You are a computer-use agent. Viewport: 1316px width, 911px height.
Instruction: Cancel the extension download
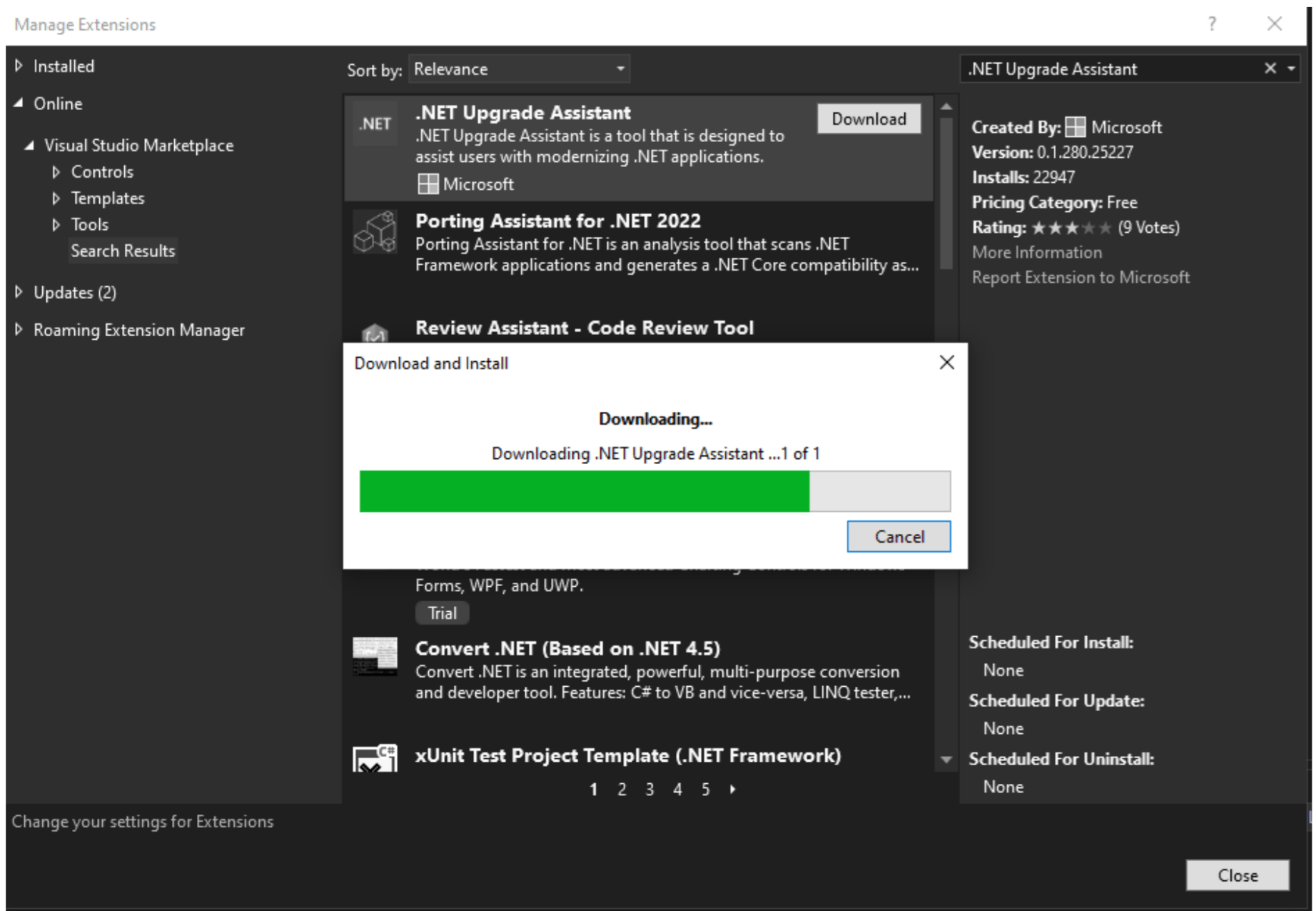pos(899,536)
